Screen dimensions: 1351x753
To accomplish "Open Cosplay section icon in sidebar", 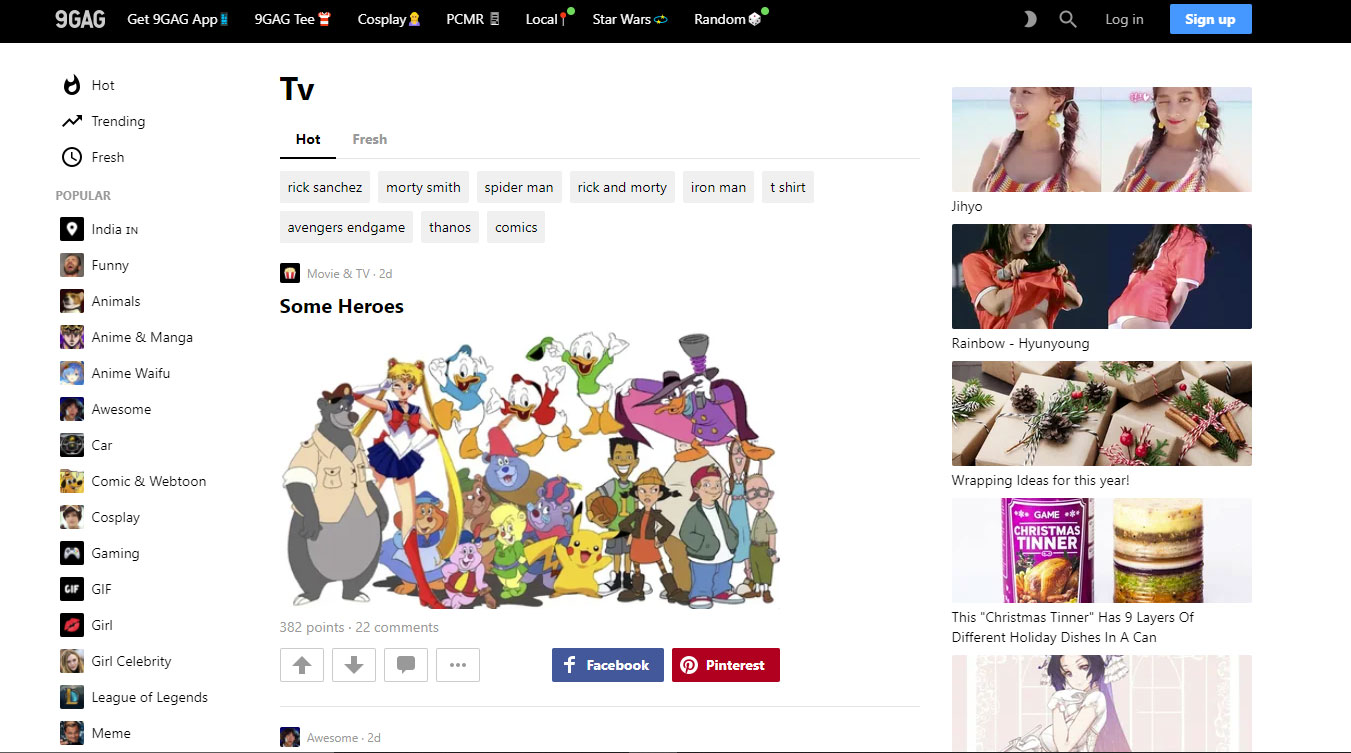I will tap(71, 517).
